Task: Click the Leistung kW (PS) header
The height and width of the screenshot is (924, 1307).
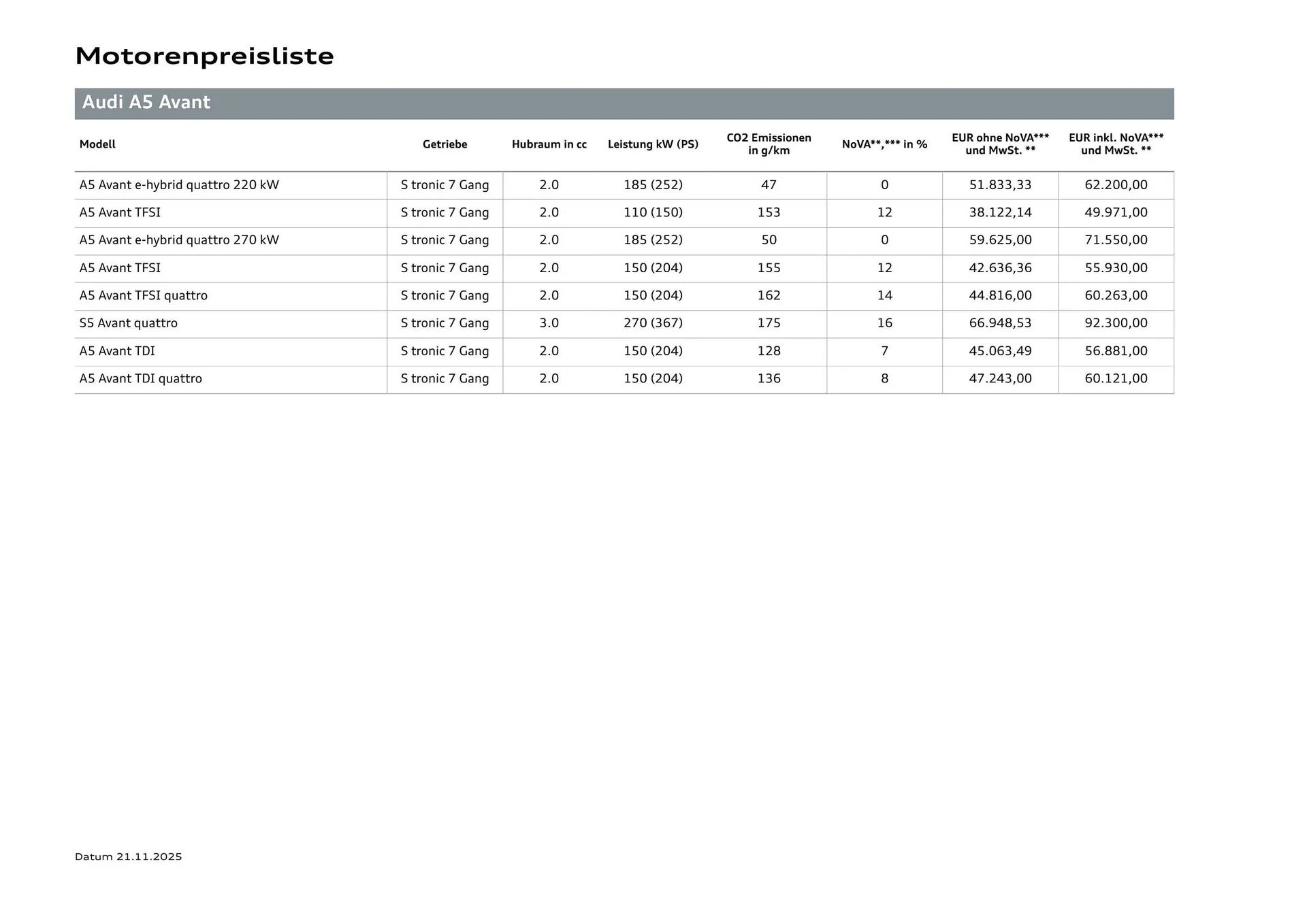Action: click(x=653, y=144)
